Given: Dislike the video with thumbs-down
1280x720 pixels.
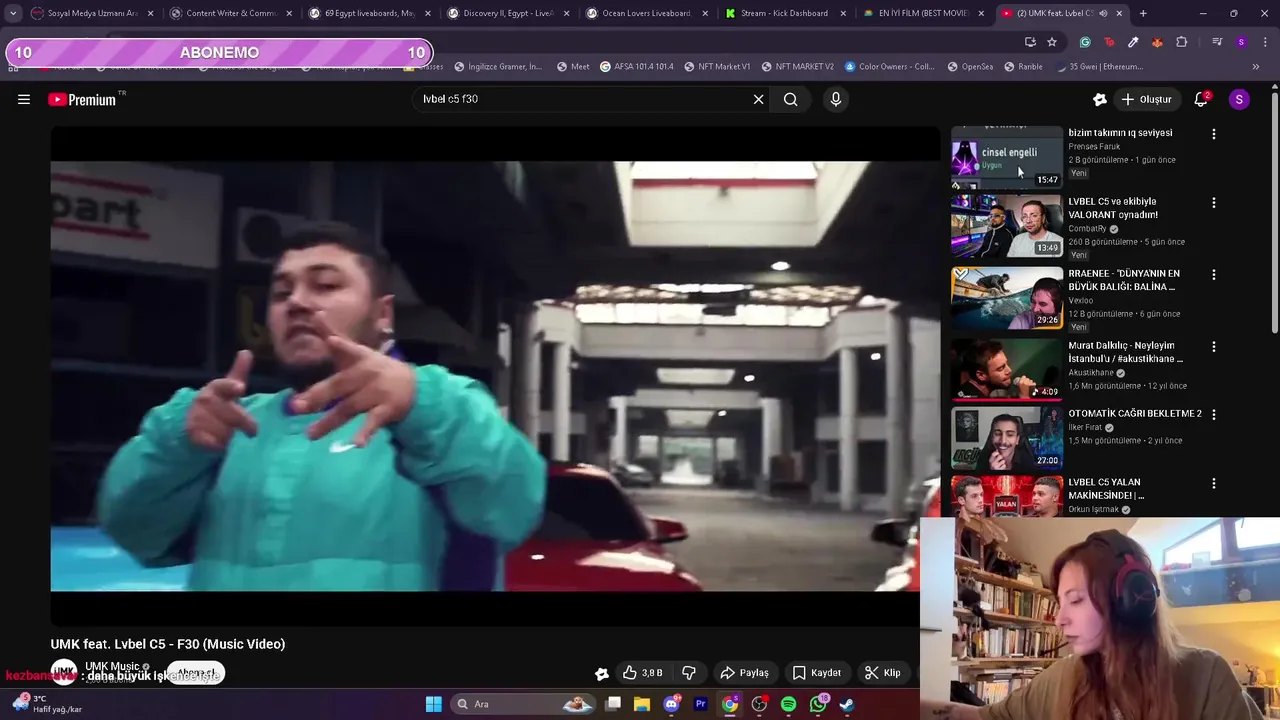Looking at the screenshot, I should 689,673.
